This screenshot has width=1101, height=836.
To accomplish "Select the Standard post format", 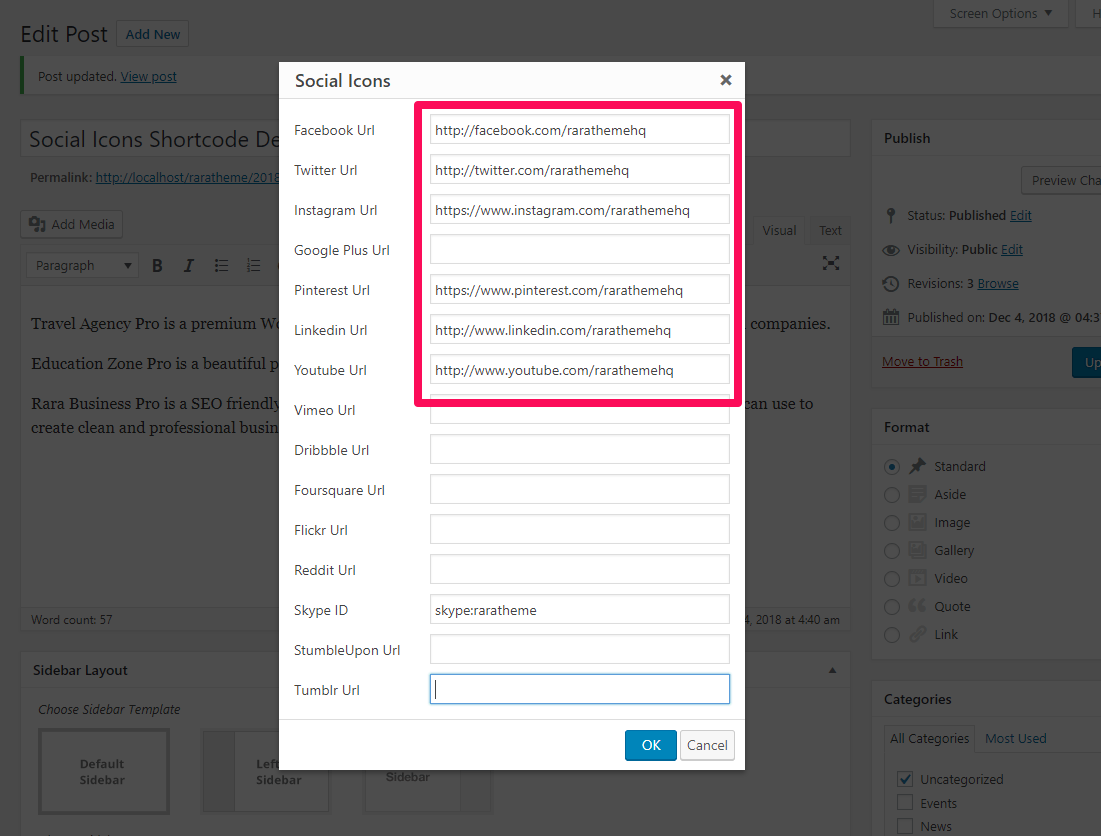I will [x=892, y=467].
